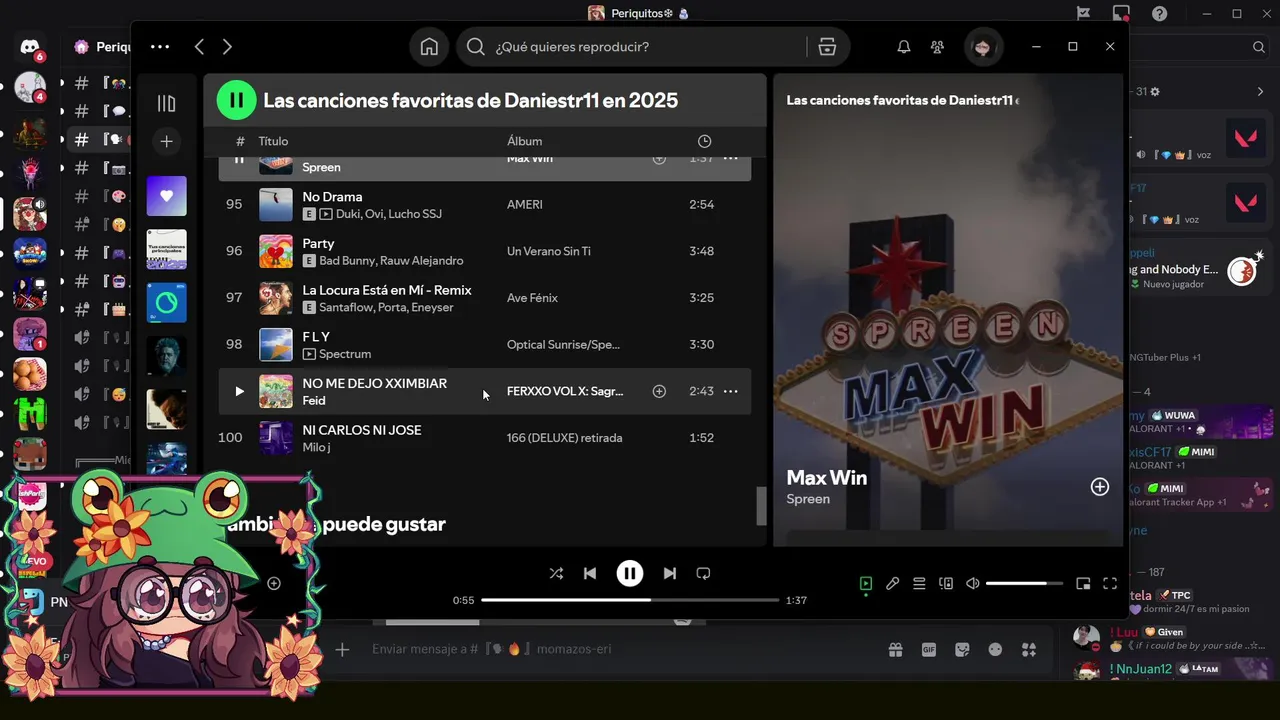
Task: Skip to previous track
Action: [590, 573]
